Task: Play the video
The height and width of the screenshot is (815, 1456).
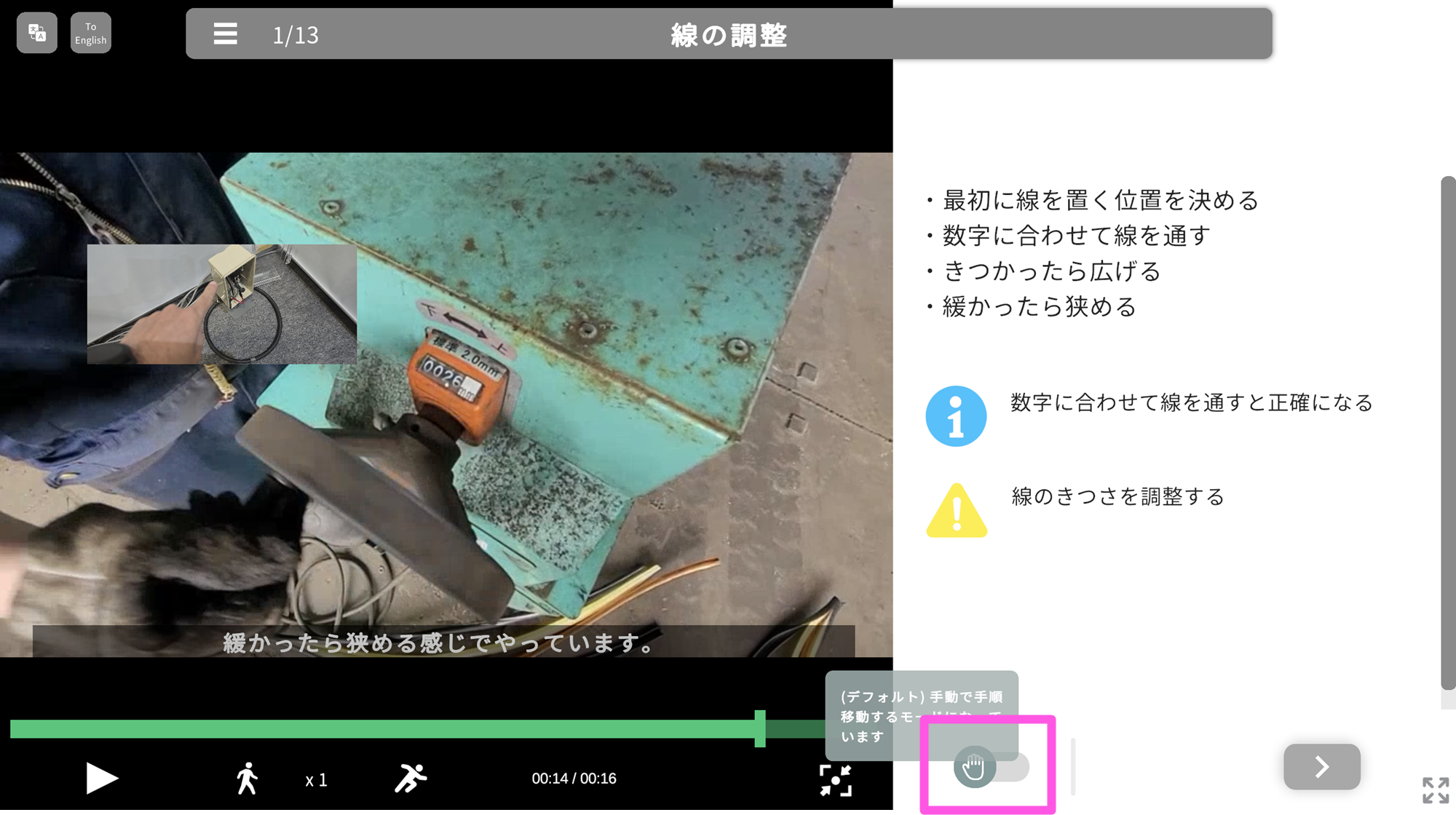Action: 101,778
